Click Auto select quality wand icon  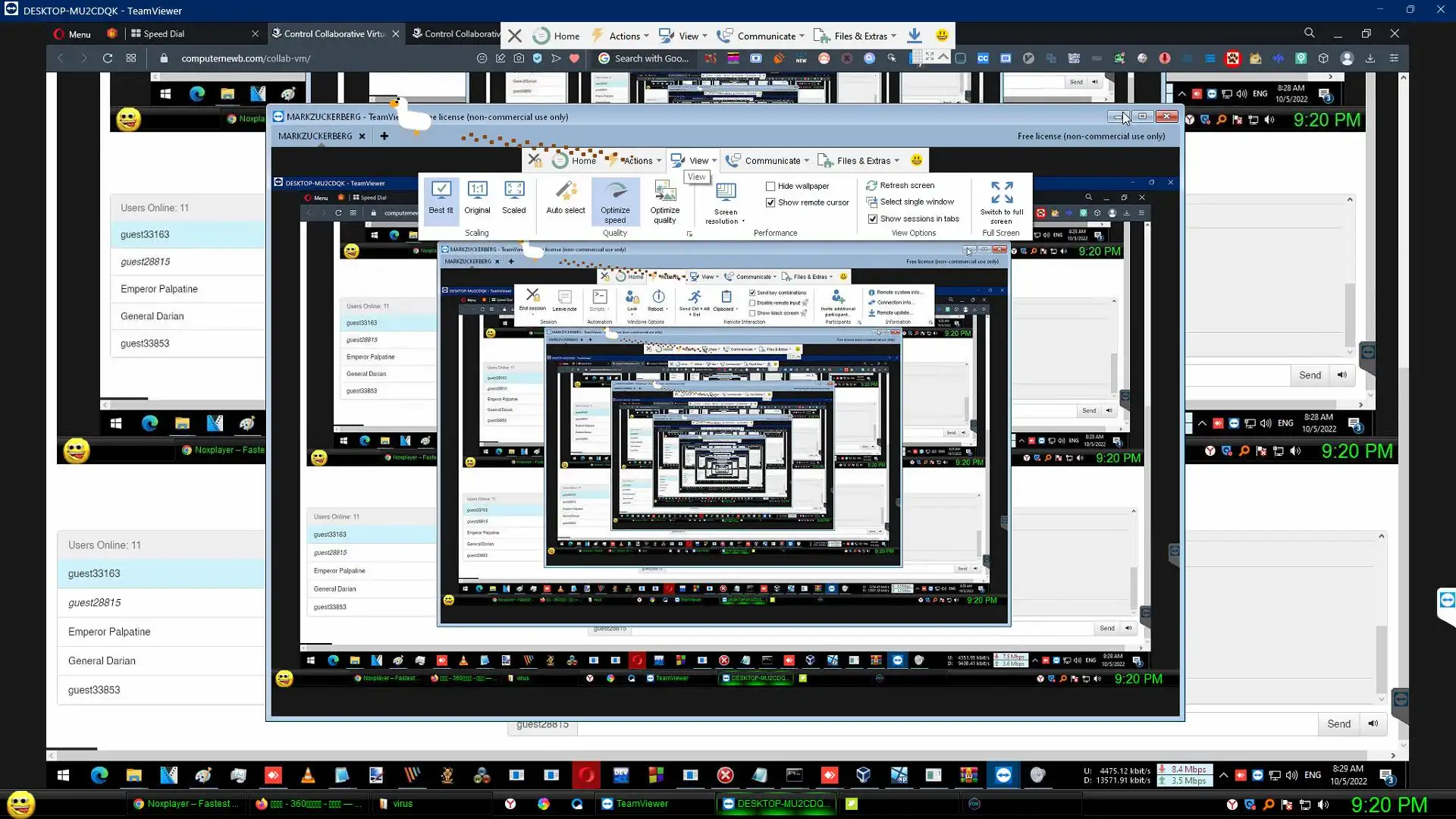pyautogui.click(x=565, y=190)
